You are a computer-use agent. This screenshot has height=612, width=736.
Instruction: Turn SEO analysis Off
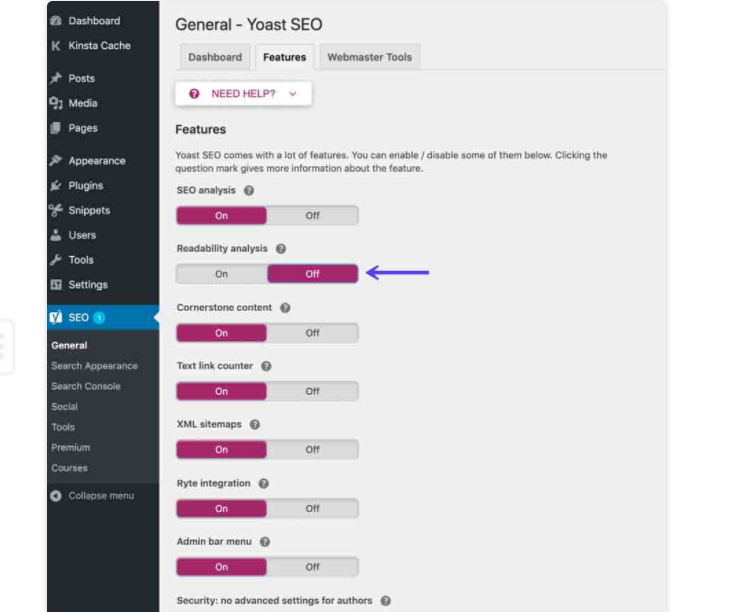(313, 215)
